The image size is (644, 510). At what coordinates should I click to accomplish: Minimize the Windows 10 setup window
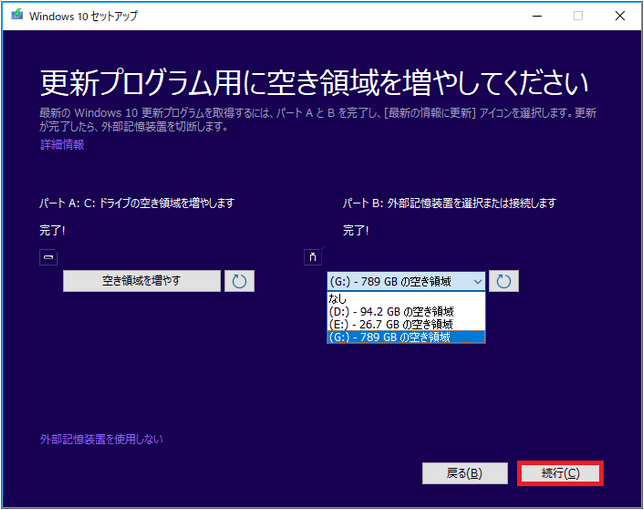[532, 16]
